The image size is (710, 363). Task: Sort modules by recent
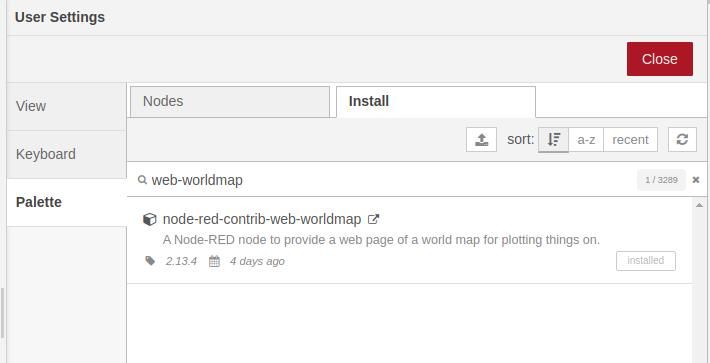click(x=630, y=140)
